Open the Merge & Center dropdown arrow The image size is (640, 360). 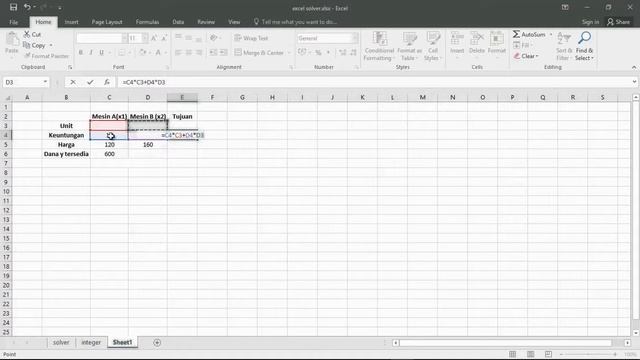[x=289, y=53]
